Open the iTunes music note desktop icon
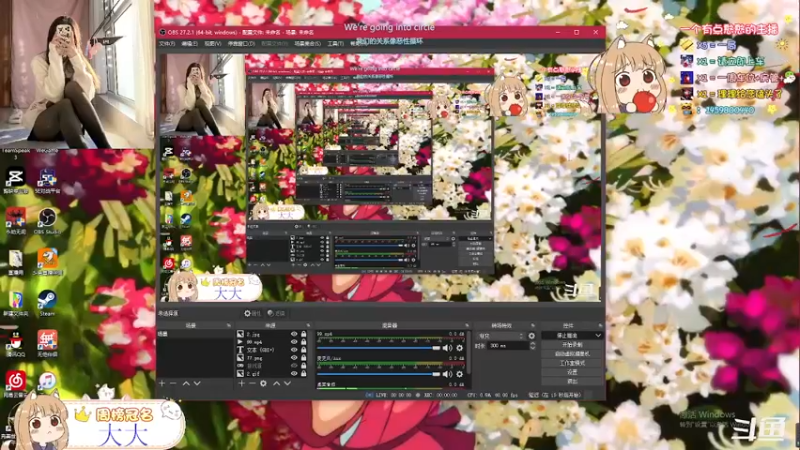Screen dimensions: 800x450 tap(47, 382)
